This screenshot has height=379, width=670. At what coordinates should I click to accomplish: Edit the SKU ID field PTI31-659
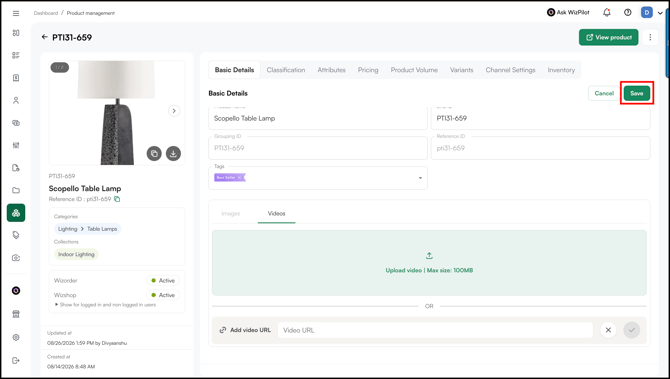541,118
